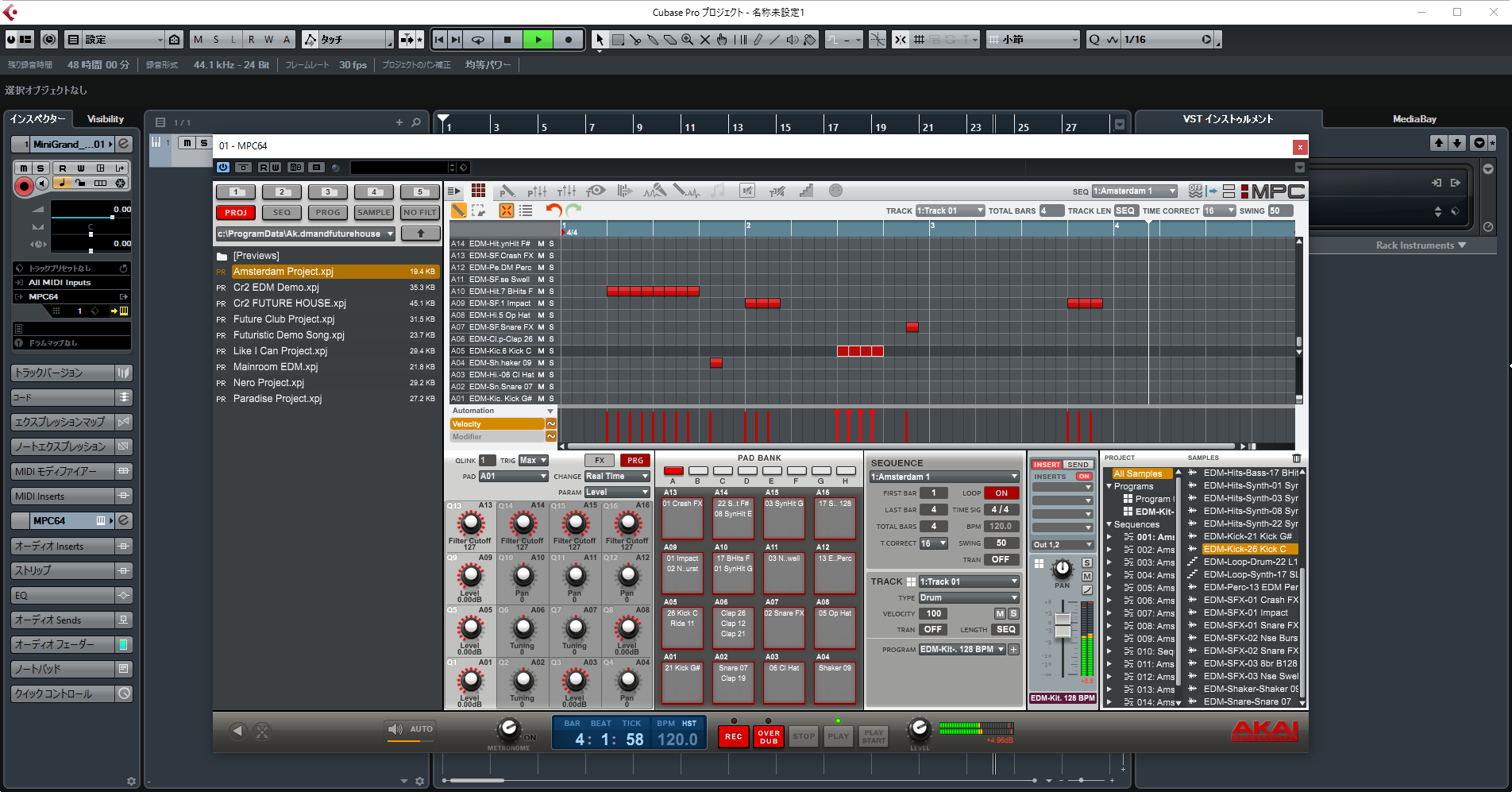Image resolution: width=1512 pixels, height=792 pixels.
Task: Open MPC step sequencer stairs icon
Action: pos(807,191)
